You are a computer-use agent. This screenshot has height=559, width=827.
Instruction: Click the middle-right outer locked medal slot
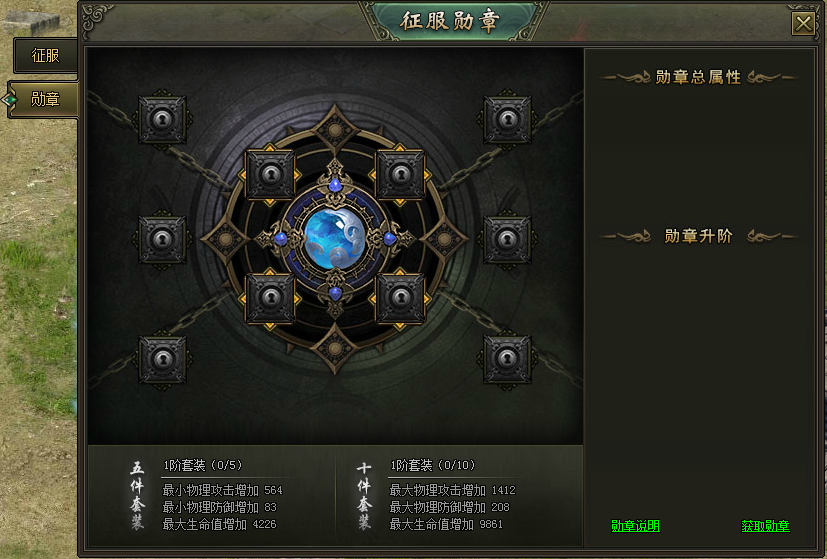pos(507,239)
